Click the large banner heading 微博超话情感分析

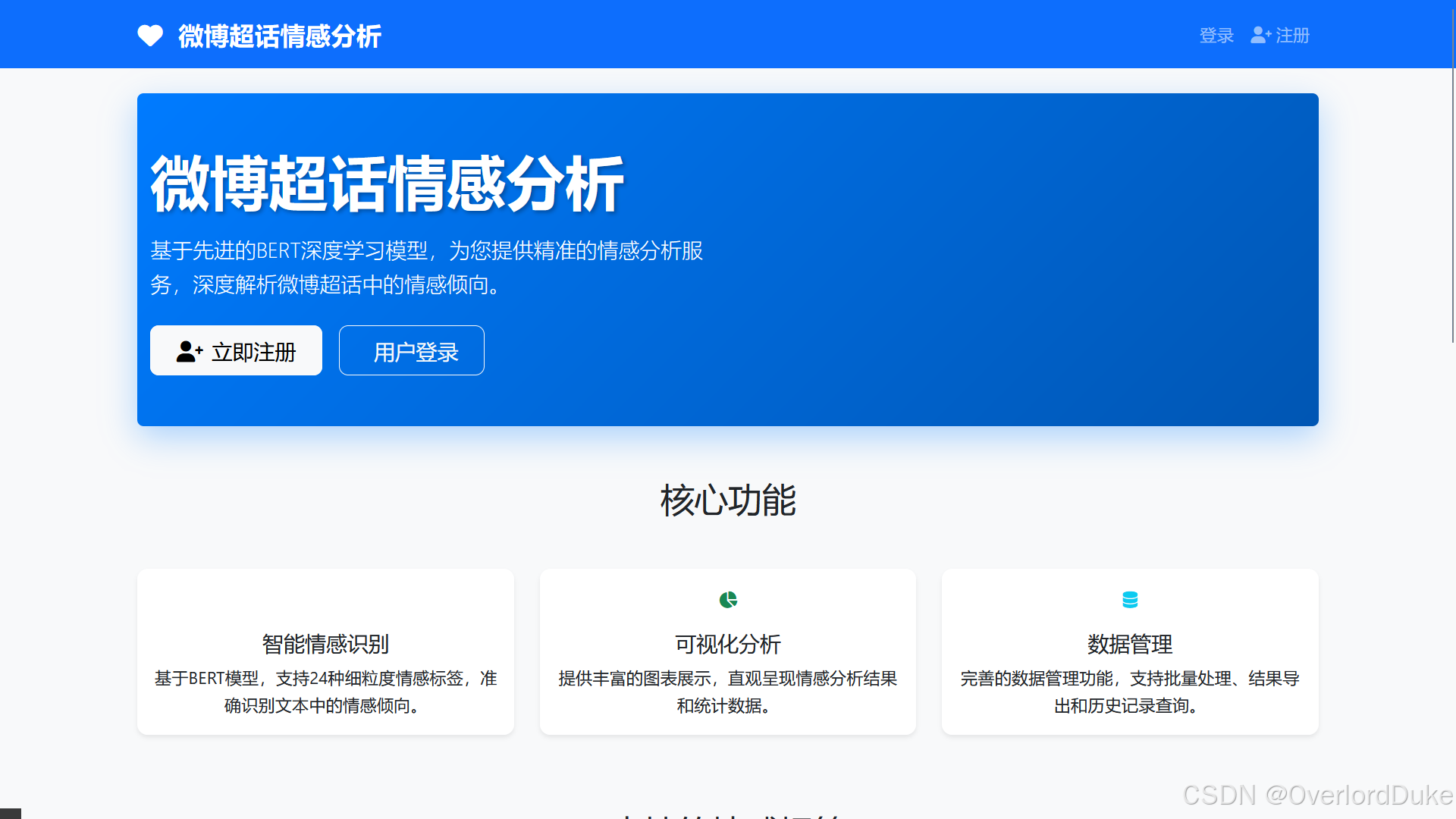(387, 184)
